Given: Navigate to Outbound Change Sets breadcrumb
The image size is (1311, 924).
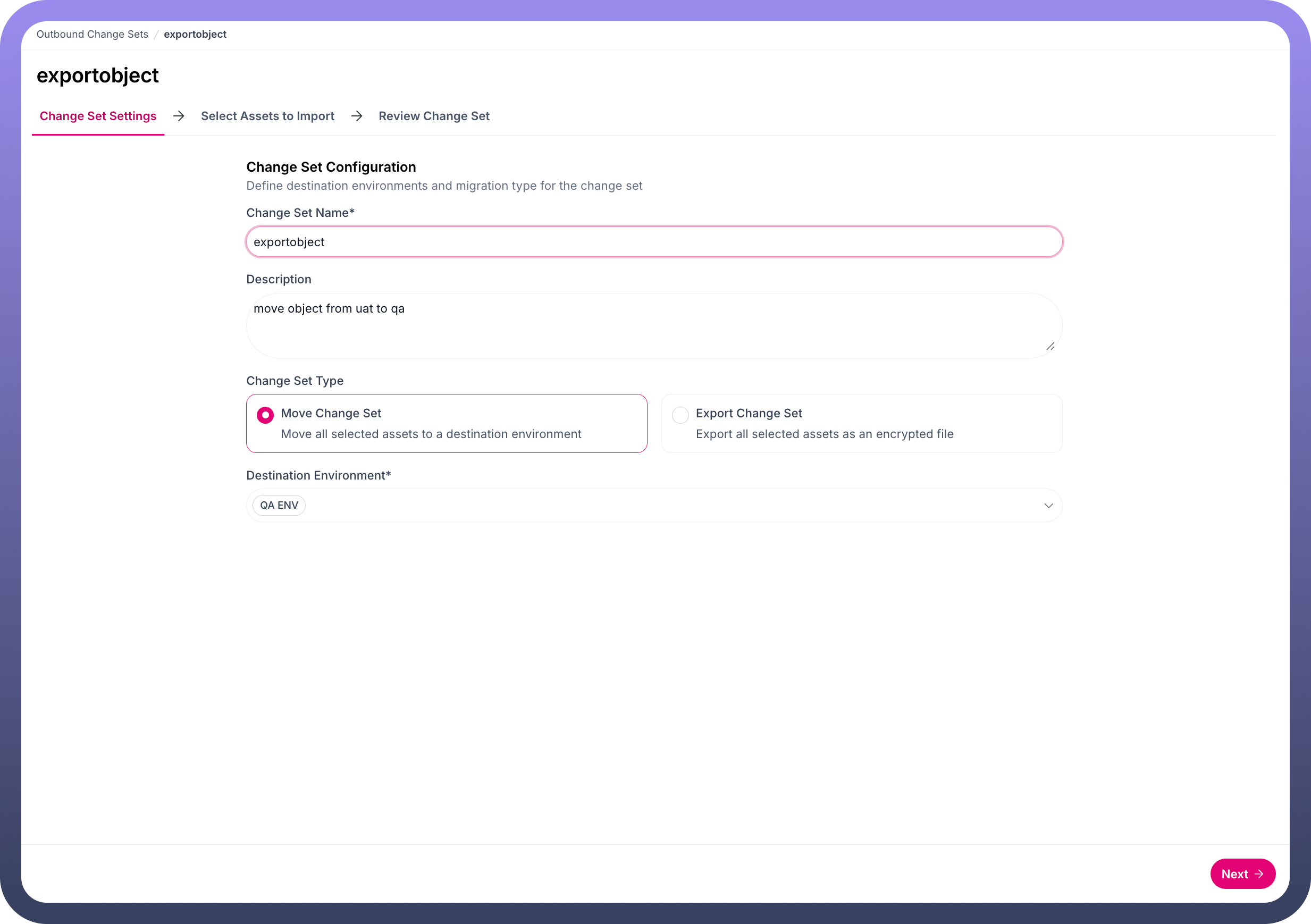Looking at the screenshot, I should tap(93, 34).
